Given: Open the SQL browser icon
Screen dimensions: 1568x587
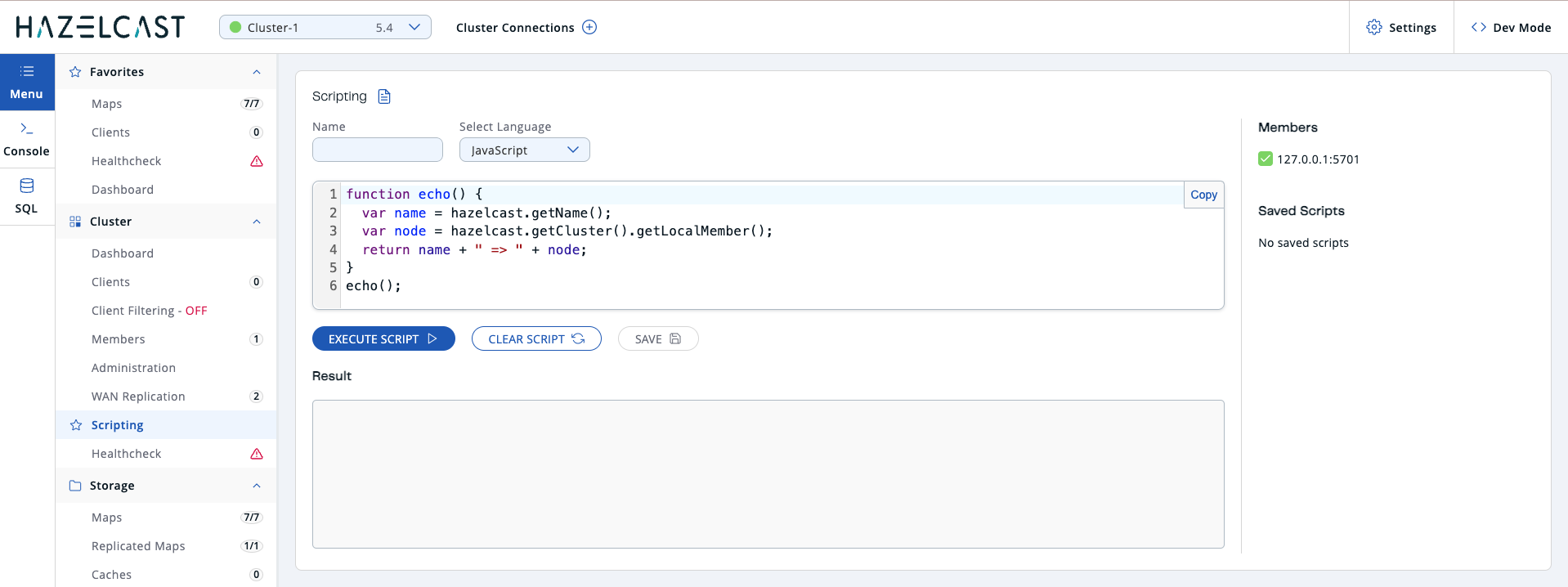Looking at the screenshot, I should point(27,186).
